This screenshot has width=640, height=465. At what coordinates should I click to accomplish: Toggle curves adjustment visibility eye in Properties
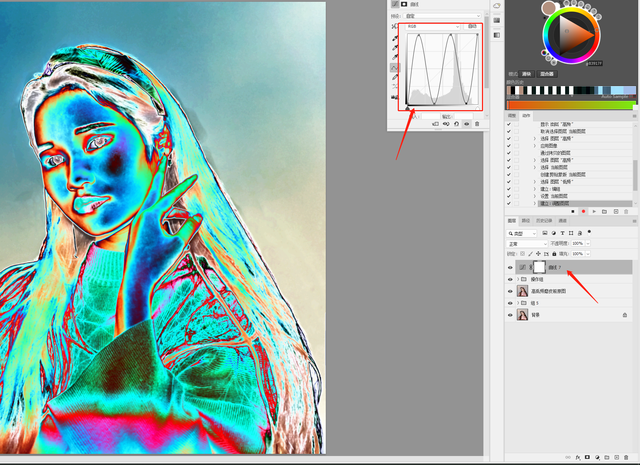(466, 124)
